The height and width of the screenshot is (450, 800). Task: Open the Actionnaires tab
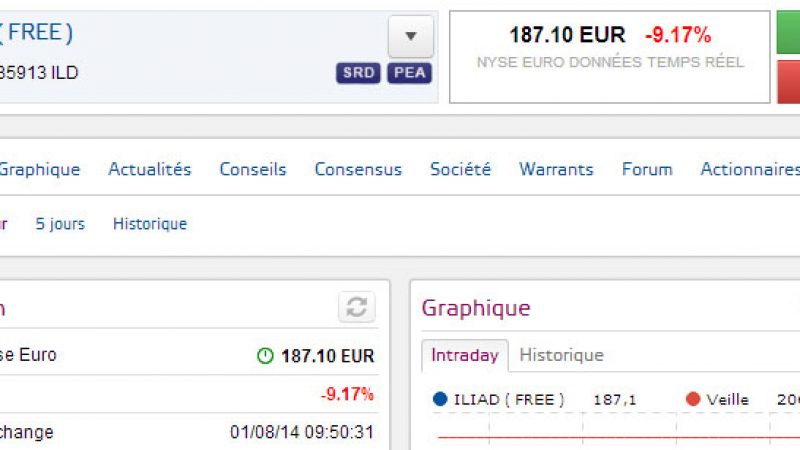tap(750, 169)
